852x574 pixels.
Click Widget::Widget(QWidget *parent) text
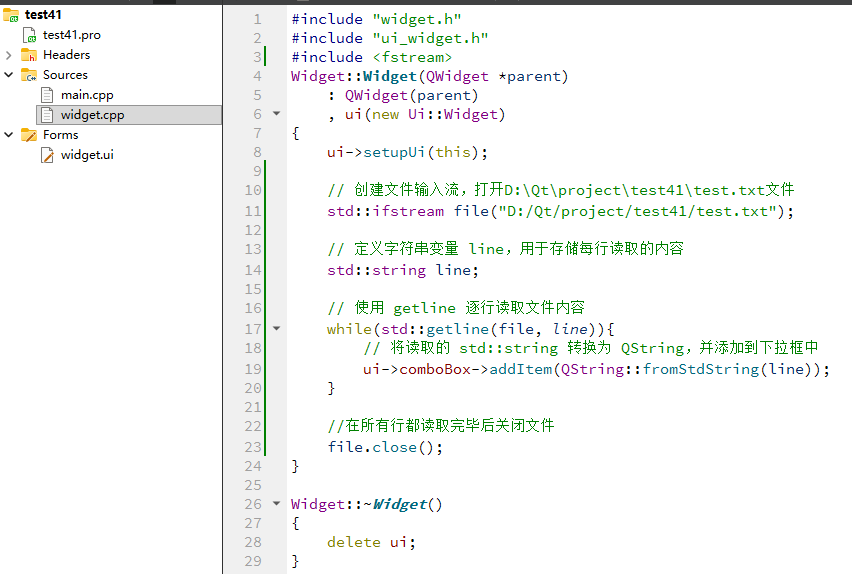(x=430, y=77)
